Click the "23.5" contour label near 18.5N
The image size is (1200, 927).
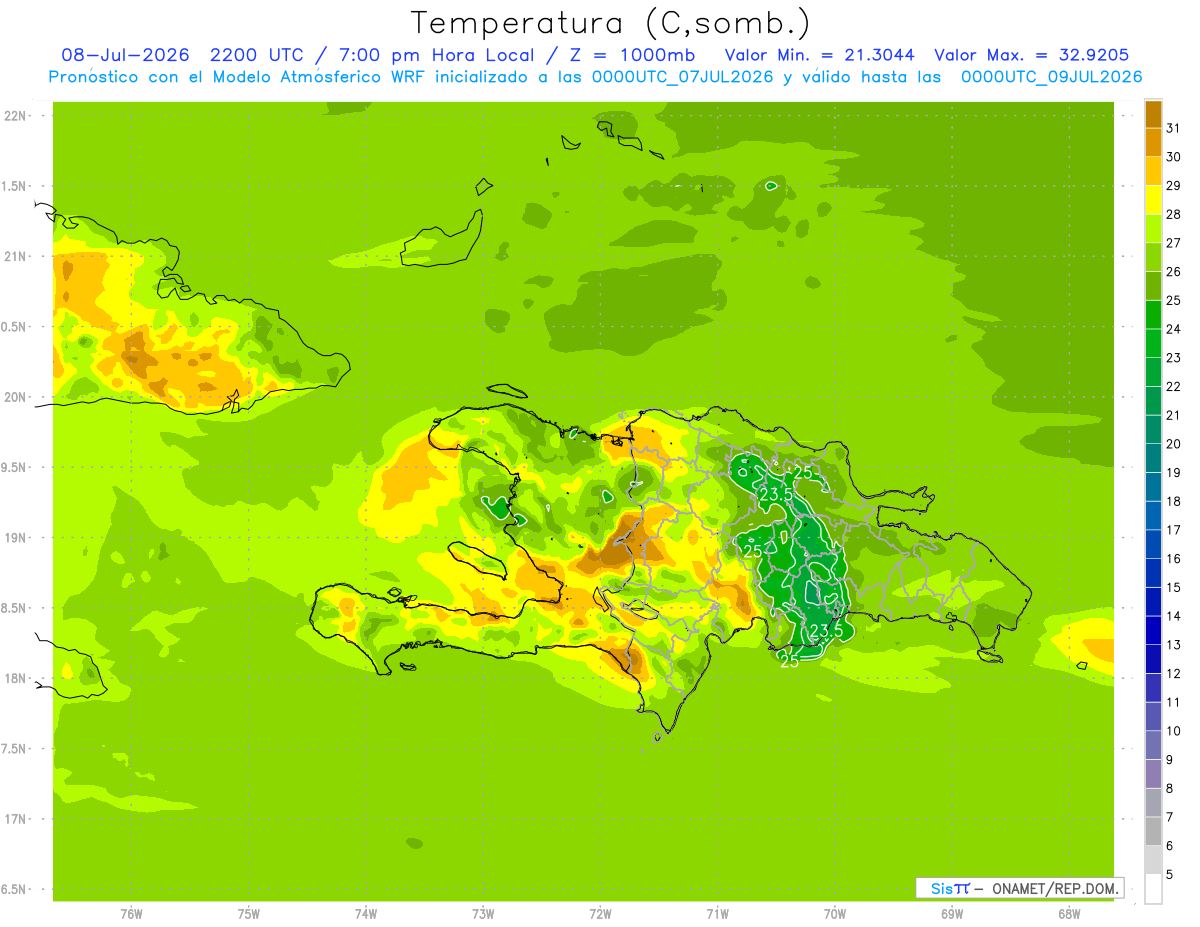click(x=826, y=631)
